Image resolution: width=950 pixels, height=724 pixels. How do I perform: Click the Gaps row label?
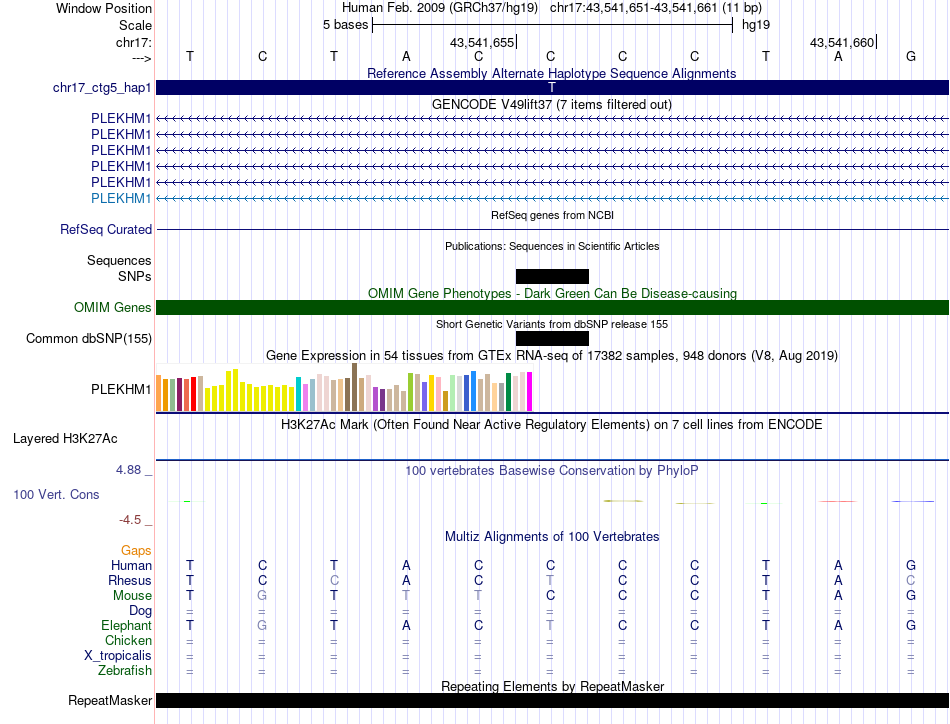point(136,550)
